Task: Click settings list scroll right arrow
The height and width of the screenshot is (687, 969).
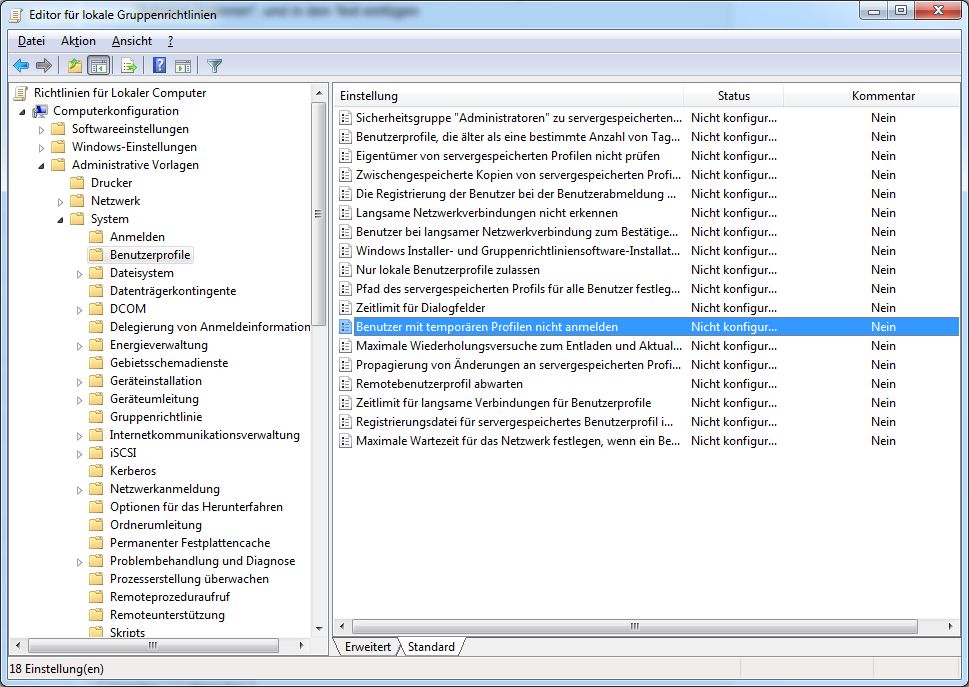Action: (x=950, y=626)
